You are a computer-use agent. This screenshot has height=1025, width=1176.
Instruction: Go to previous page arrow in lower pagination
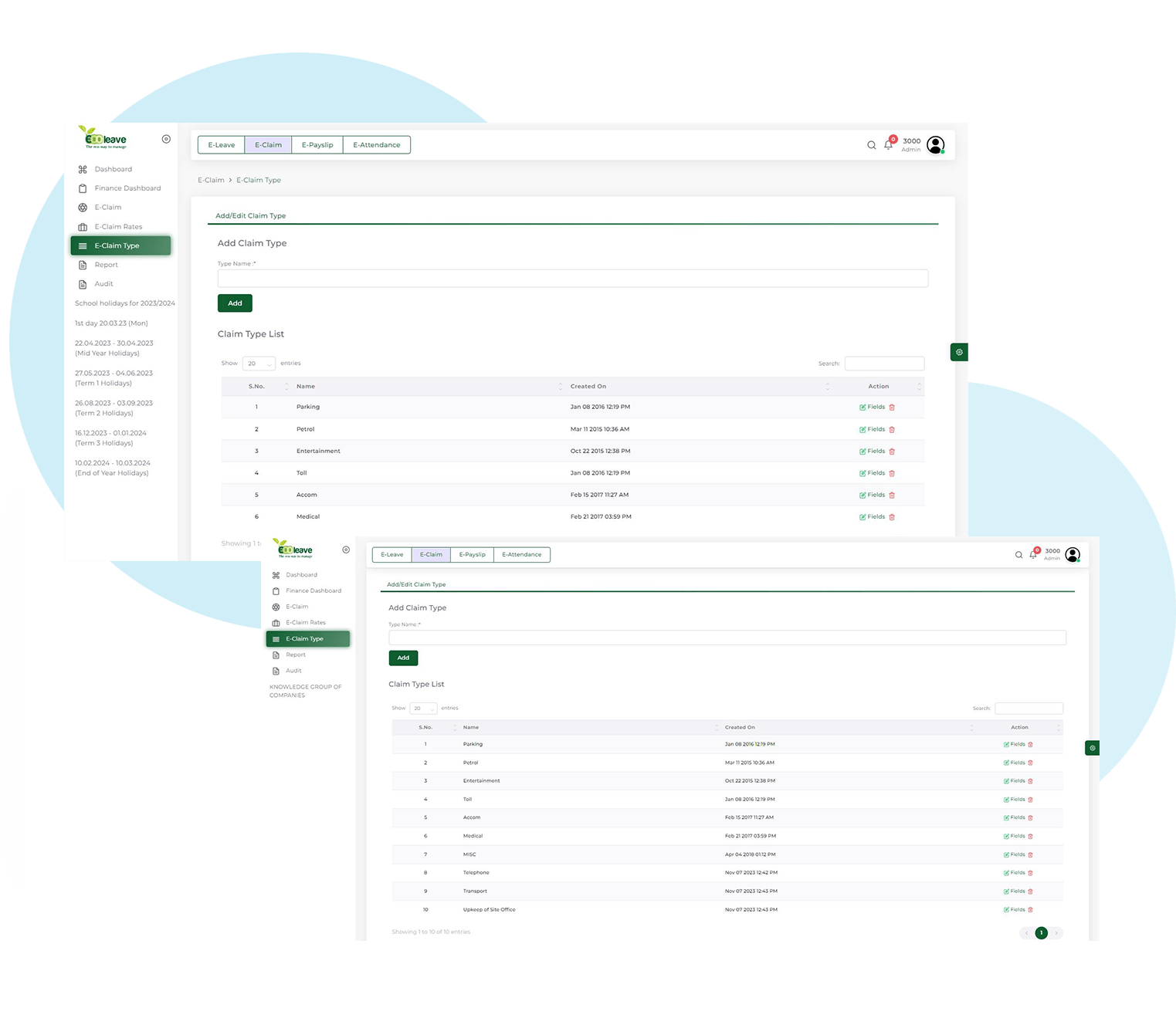click(1026, 933)
